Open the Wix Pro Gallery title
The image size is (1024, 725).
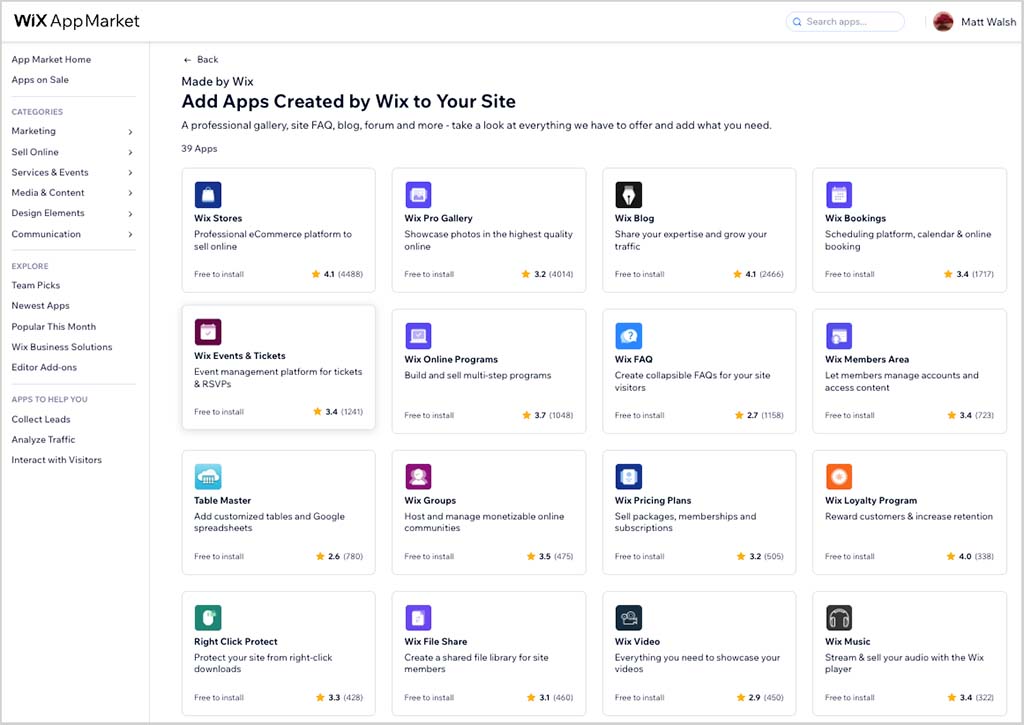(438, 218)
